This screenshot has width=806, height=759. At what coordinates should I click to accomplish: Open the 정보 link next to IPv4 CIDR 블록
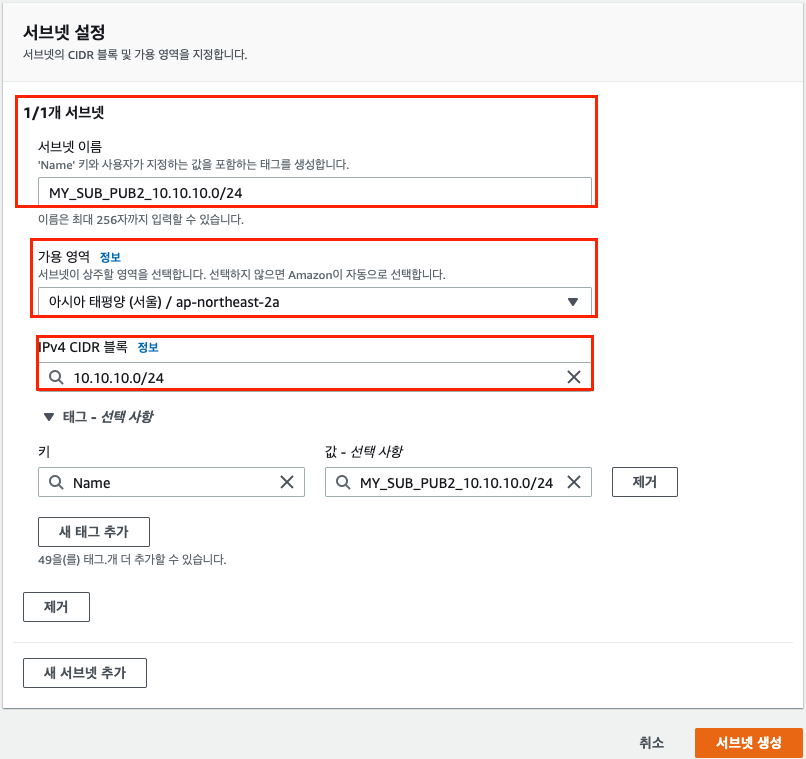pyautogui.click(x=148, y=347)
